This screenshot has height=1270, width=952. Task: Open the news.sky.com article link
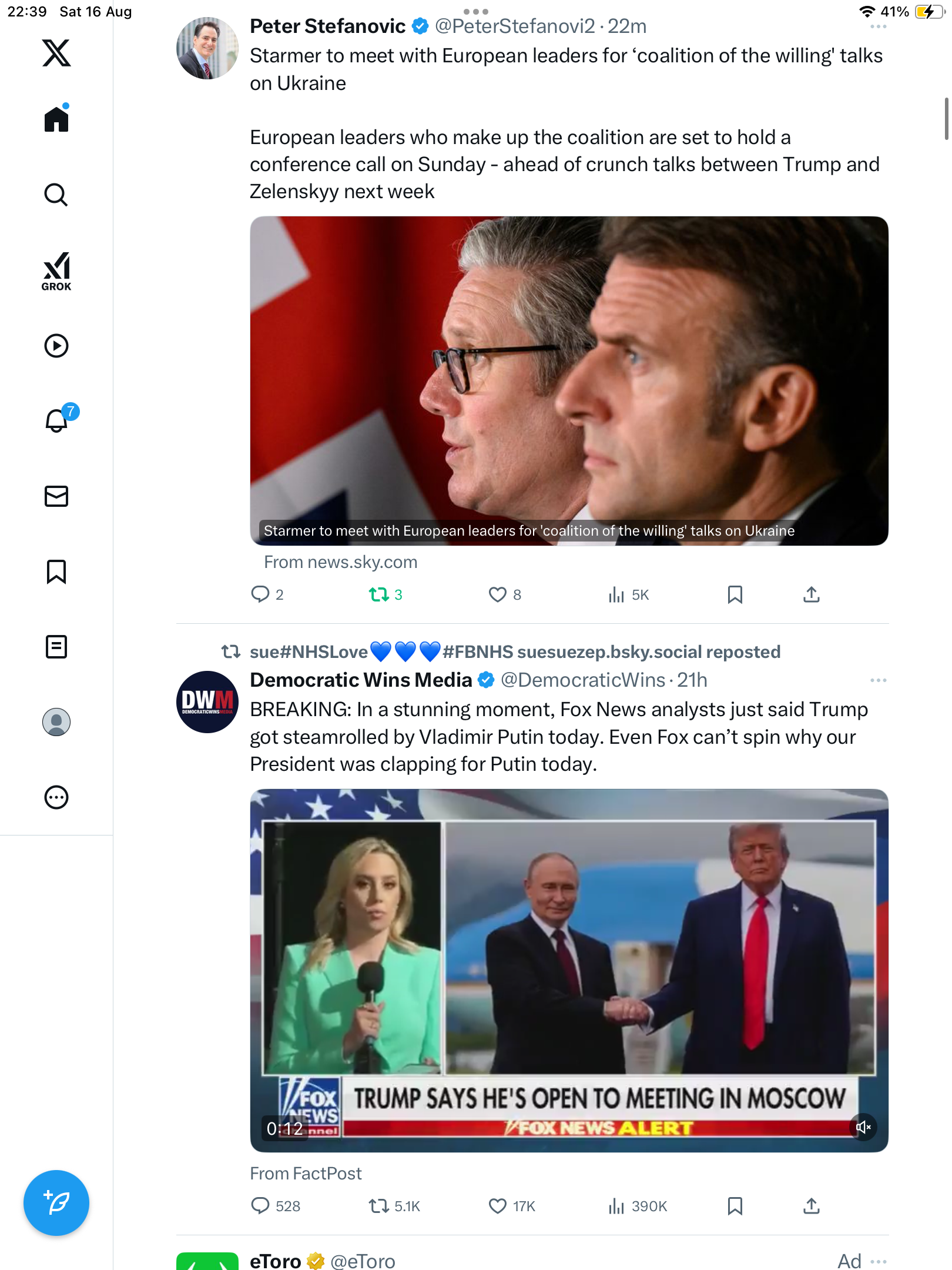[x=341, y=562]
